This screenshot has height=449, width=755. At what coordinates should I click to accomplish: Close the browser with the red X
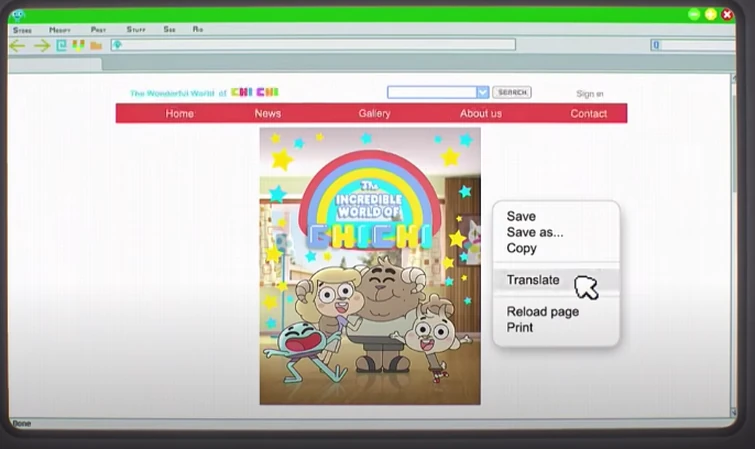pos(727,14)
